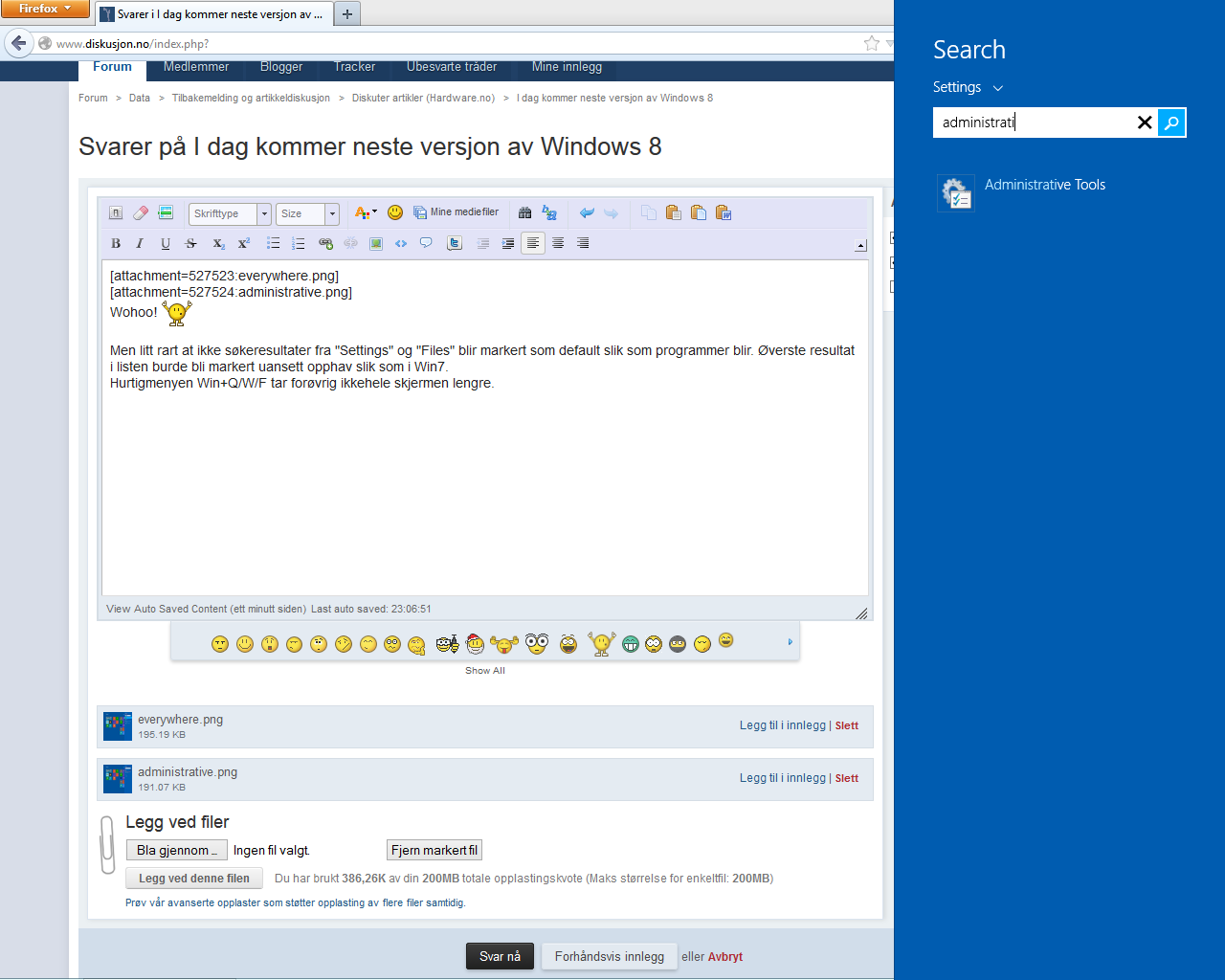Click the subscript icon
The image size is (1225, 980).
pos(219,243)
